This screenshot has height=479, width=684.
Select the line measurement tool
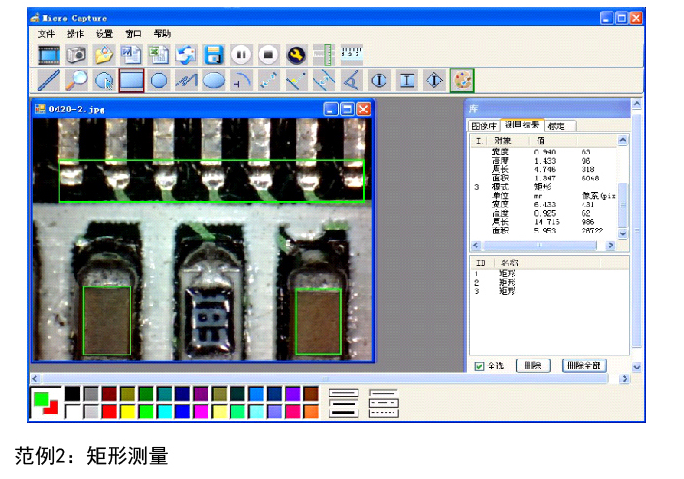pyautogui.click(x=49, y=80)
